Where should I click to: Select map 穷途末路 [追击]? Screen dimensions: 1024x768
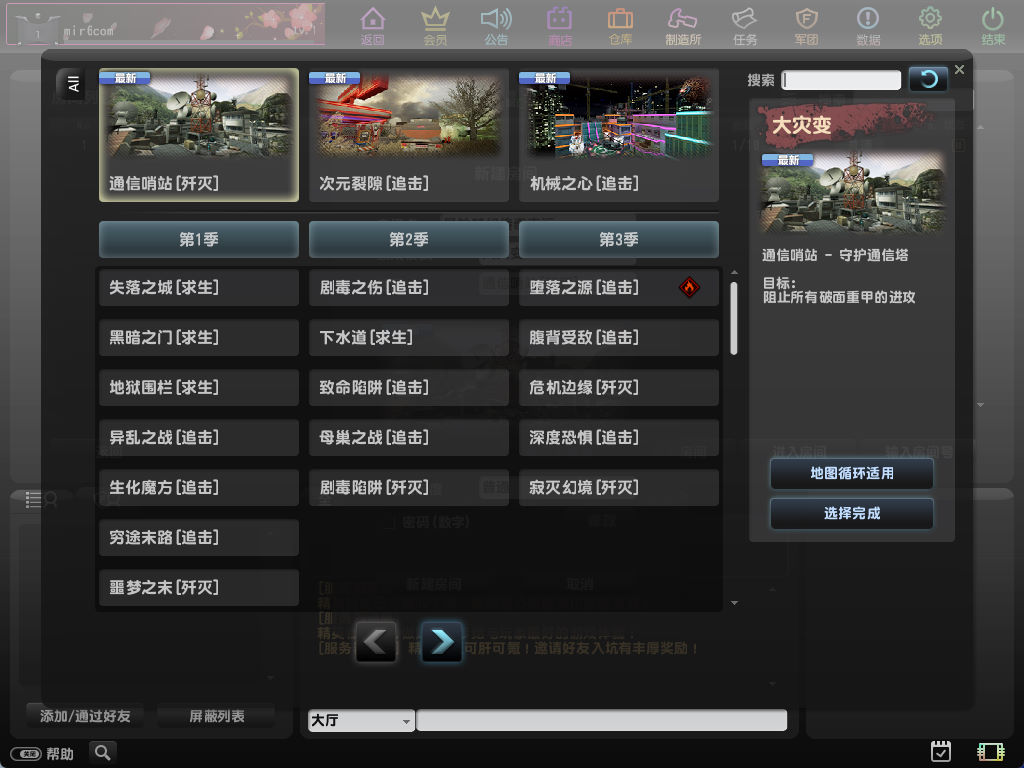pyautogui.click(x=199, y=537)
